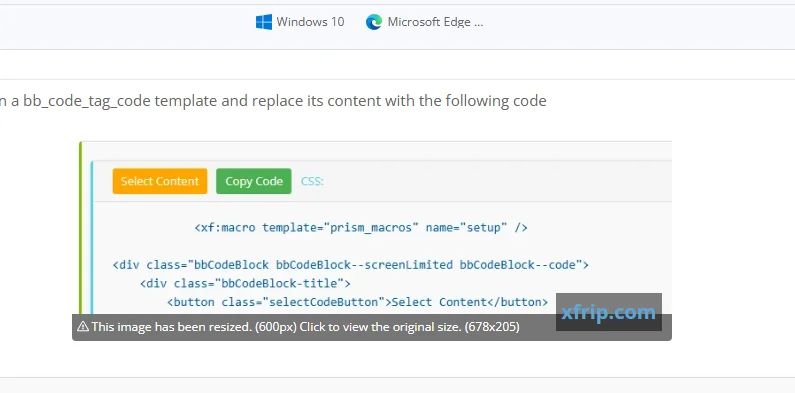
Task: Click the warning triangle icon in resize notice
Action: (x=83, y=327)
